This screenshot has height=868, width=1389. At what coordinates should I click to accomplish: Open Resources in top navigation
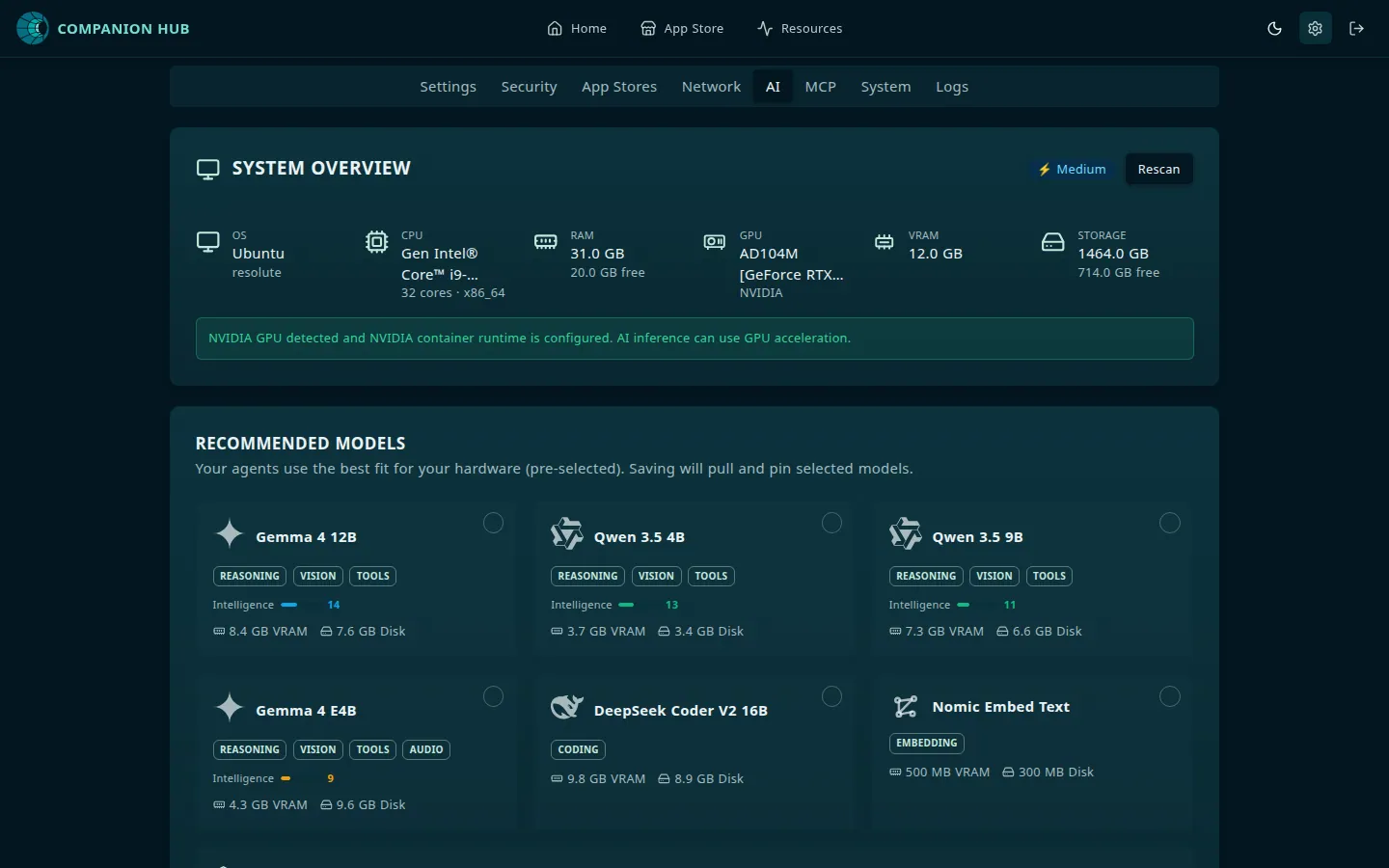tap(800, 29)
